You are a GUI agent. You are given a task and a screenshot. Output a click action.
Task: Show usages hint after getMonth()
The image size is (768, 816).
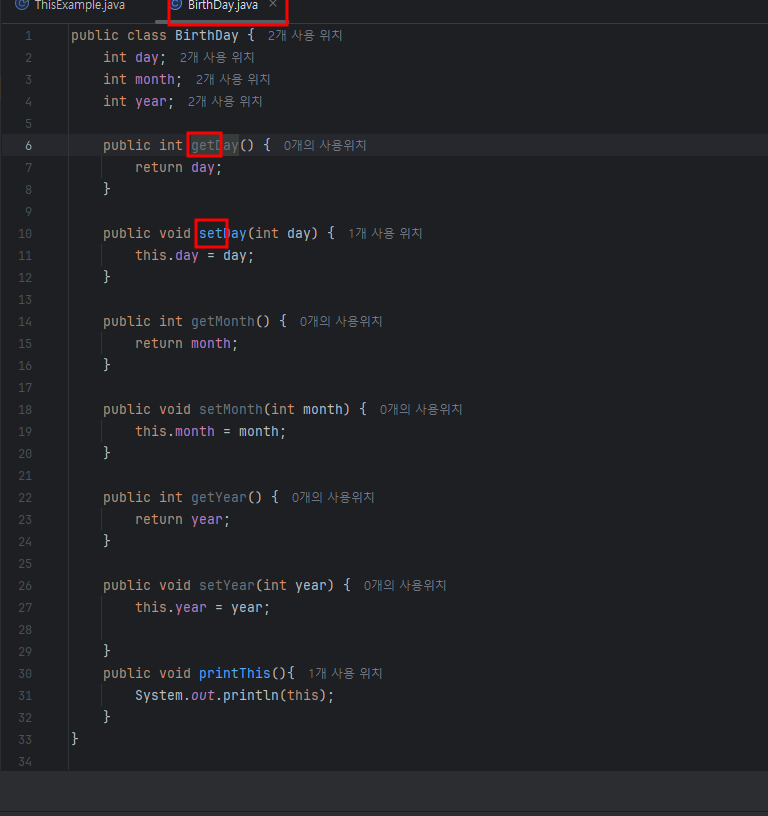(341, 321)
